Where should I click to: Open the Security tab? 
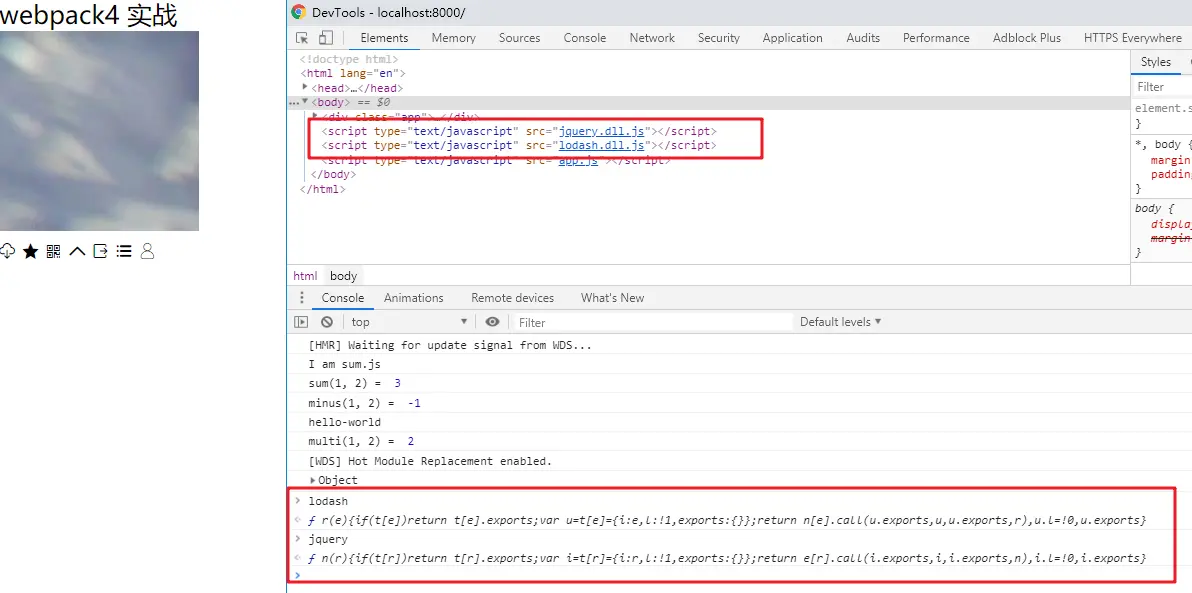718,38
